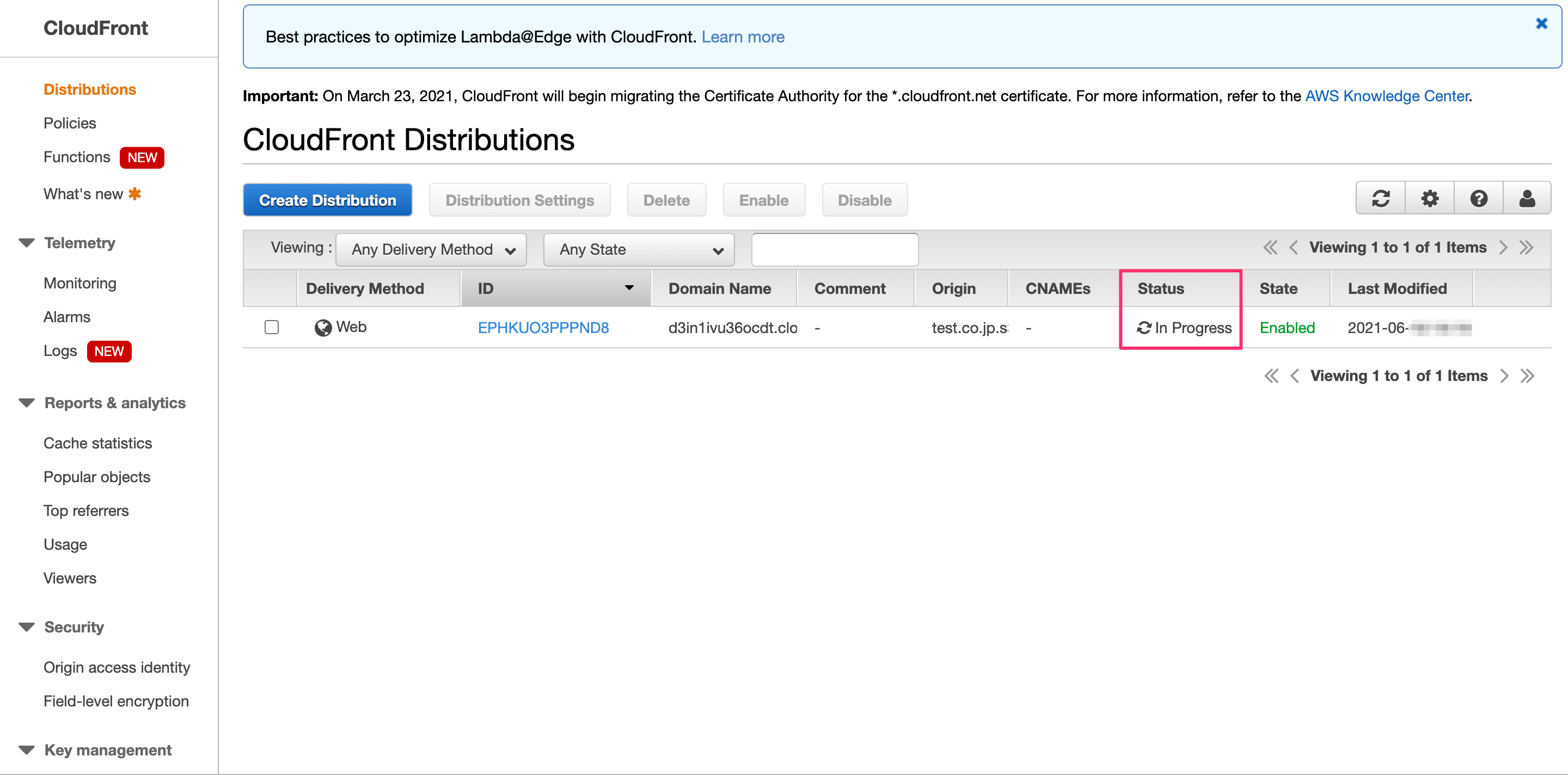Click the previous page arrow above the table
Viewport: 1568px width, 775px height.
[1294, 247]
